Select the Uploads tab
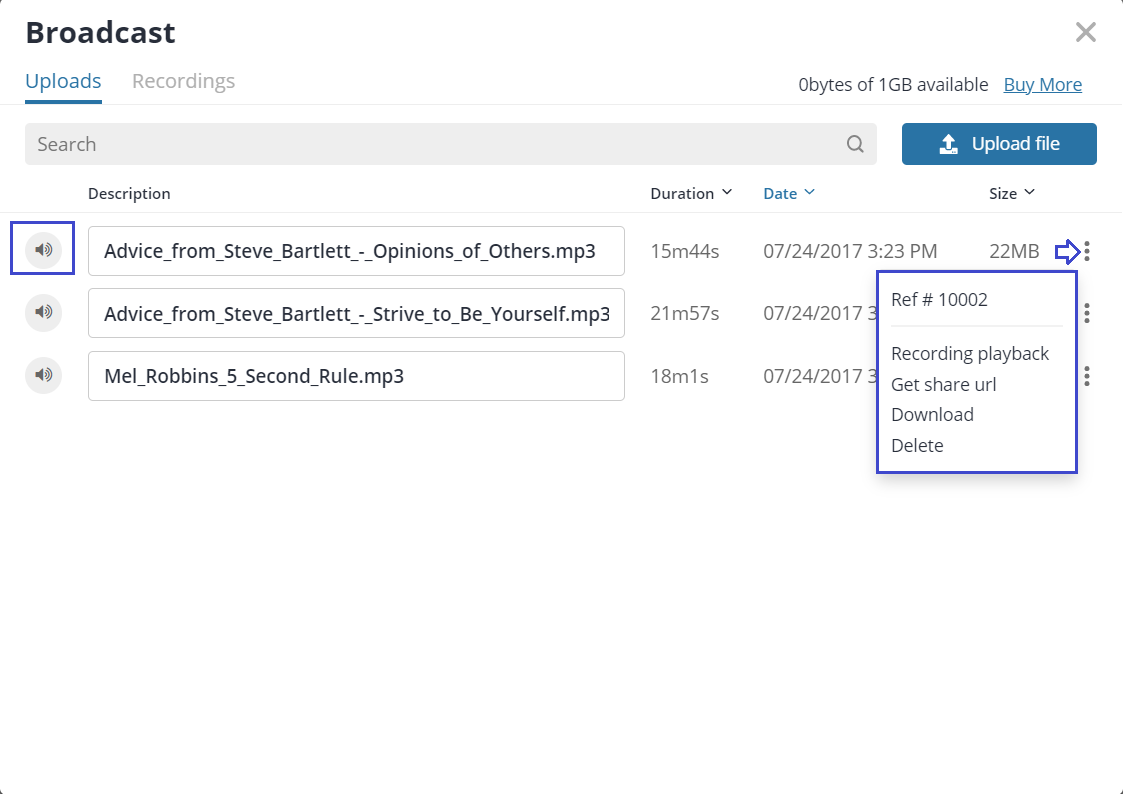1123x794 pixels. click(63, 81)
